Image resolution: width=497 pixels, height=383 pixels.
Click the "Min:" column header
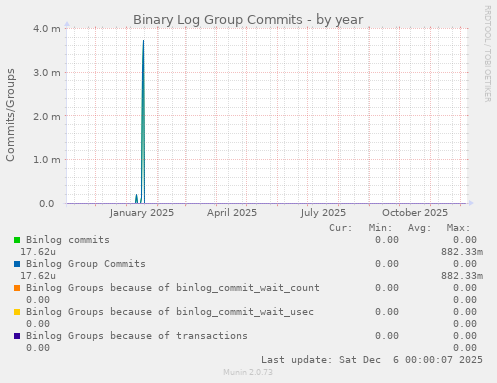[380, 228]
